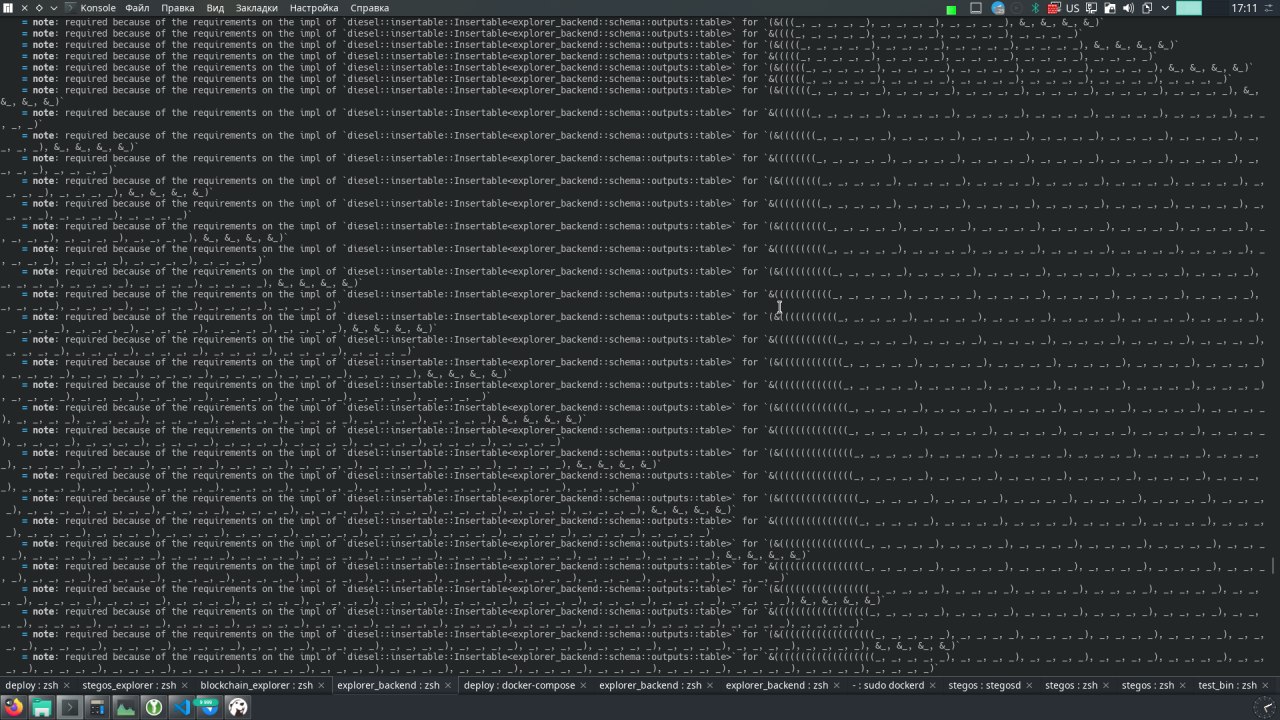Open the clipboard tray icon
This screenshot has width=1280, height=720.
coord(1147,8)
